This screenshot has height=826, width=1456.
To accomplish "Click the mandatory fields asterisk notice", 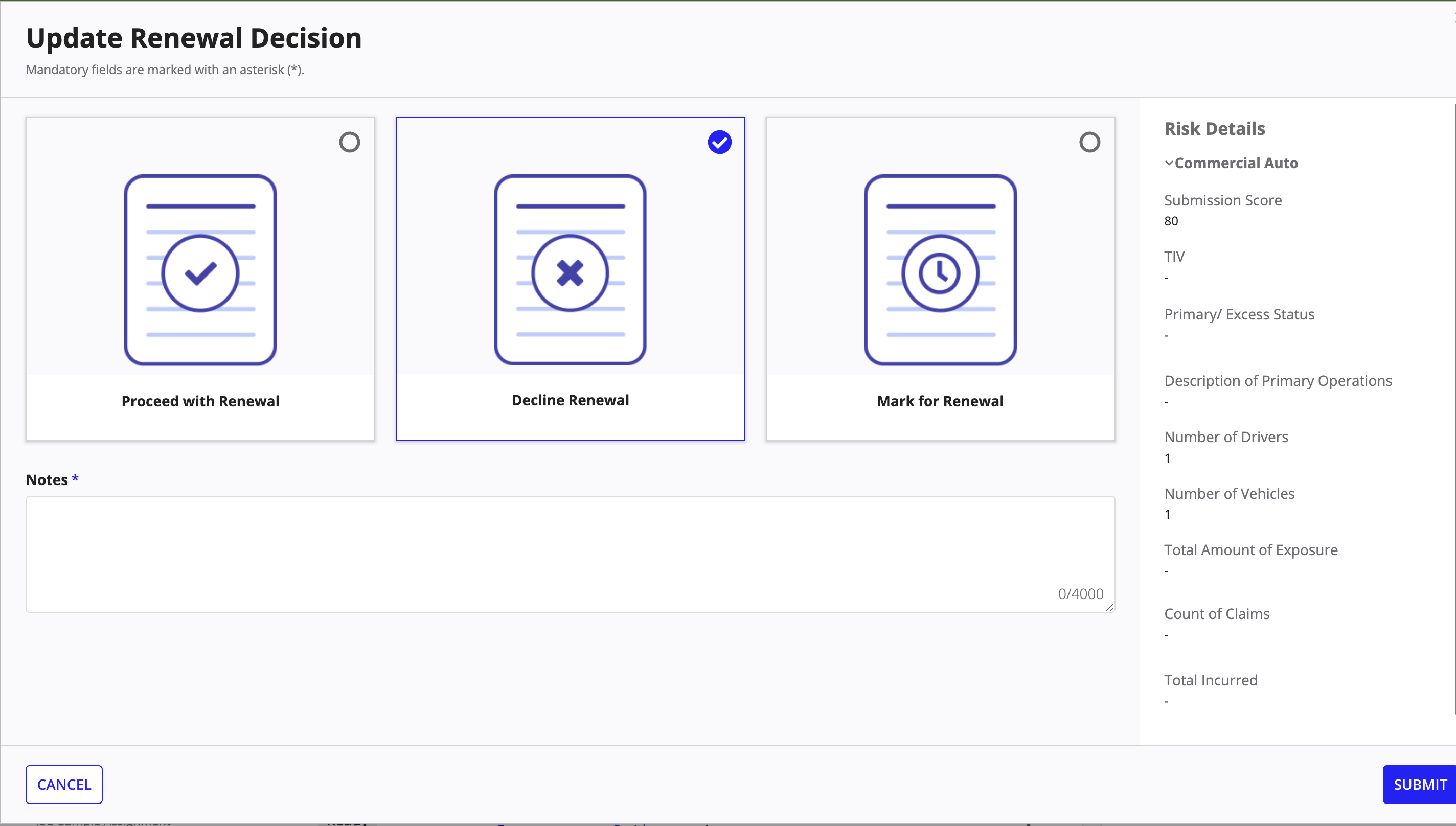I will (165, 70).
